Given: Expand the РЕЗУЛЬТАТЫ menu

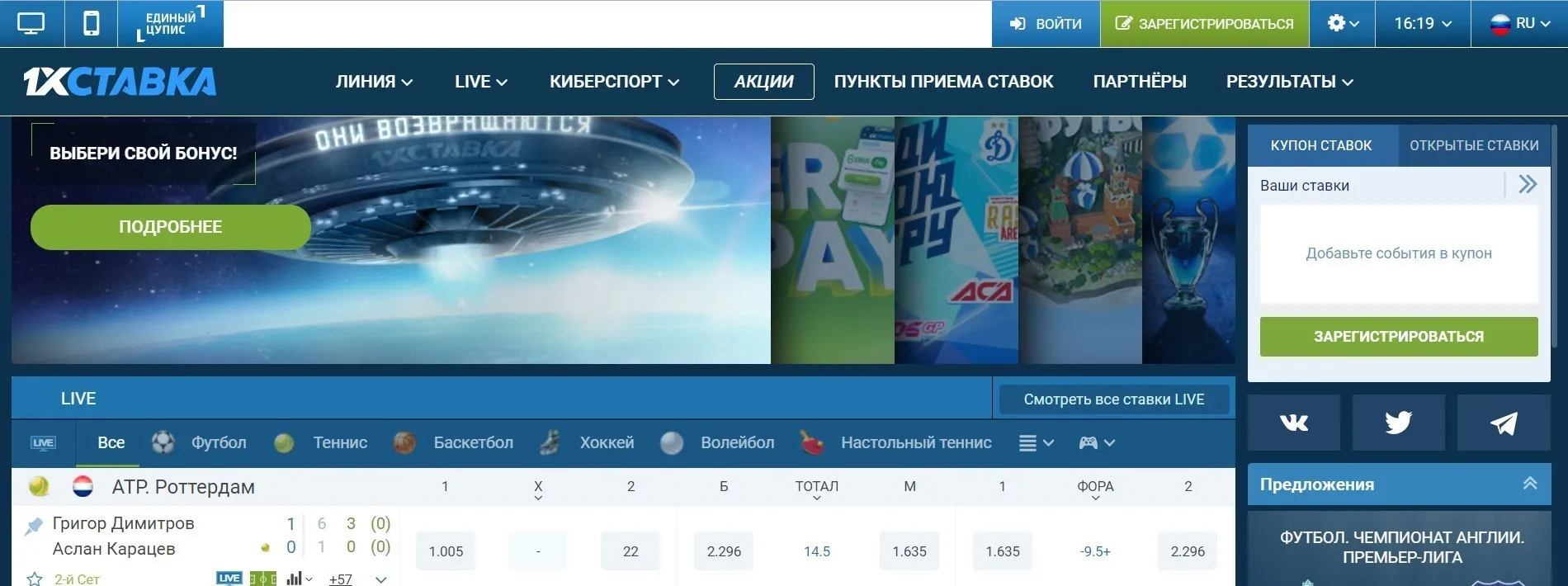Looking at the screenshot, I should [1289, 82].
